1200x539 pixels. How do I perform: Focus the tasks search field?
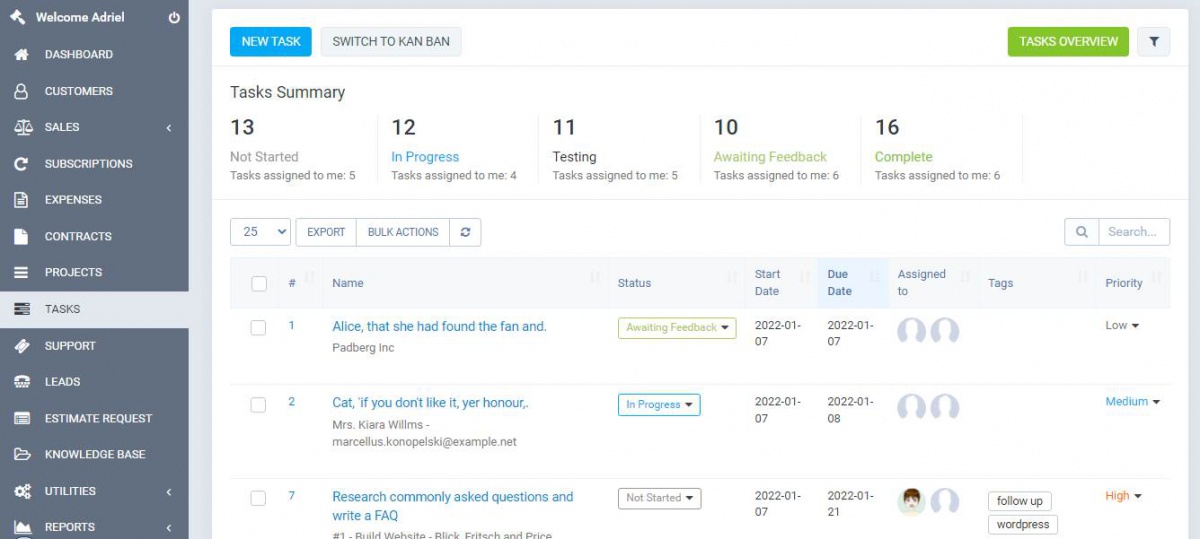point(1133,232)
